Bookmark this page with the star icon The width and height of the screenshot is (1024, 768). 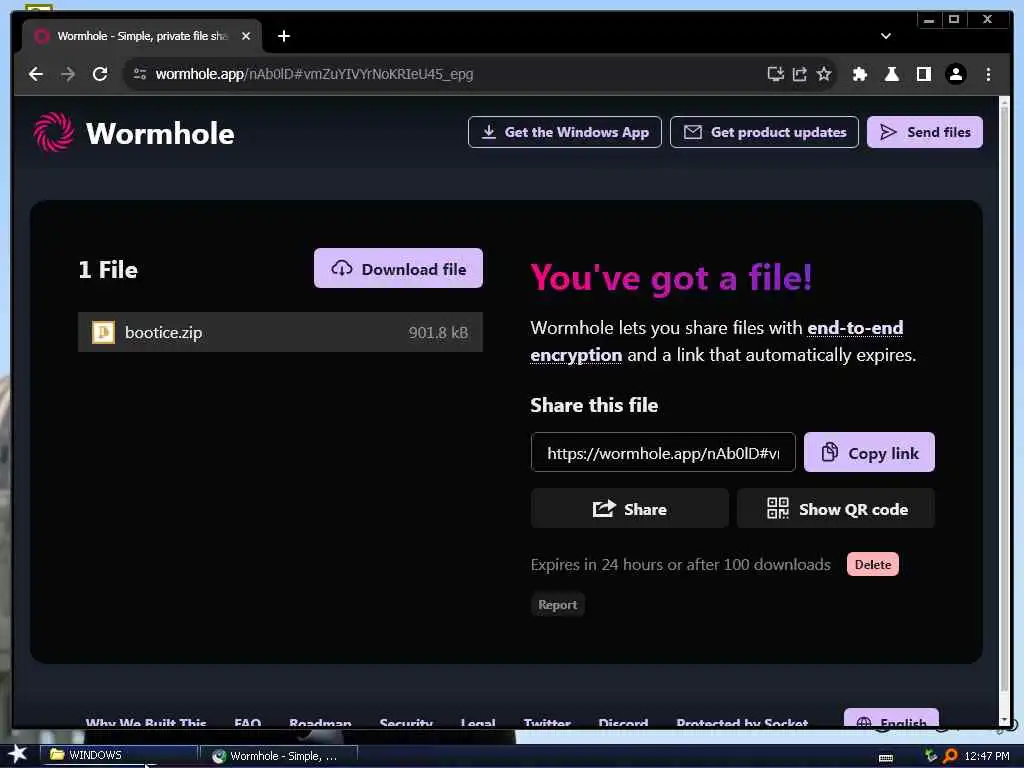click(824, 74)
